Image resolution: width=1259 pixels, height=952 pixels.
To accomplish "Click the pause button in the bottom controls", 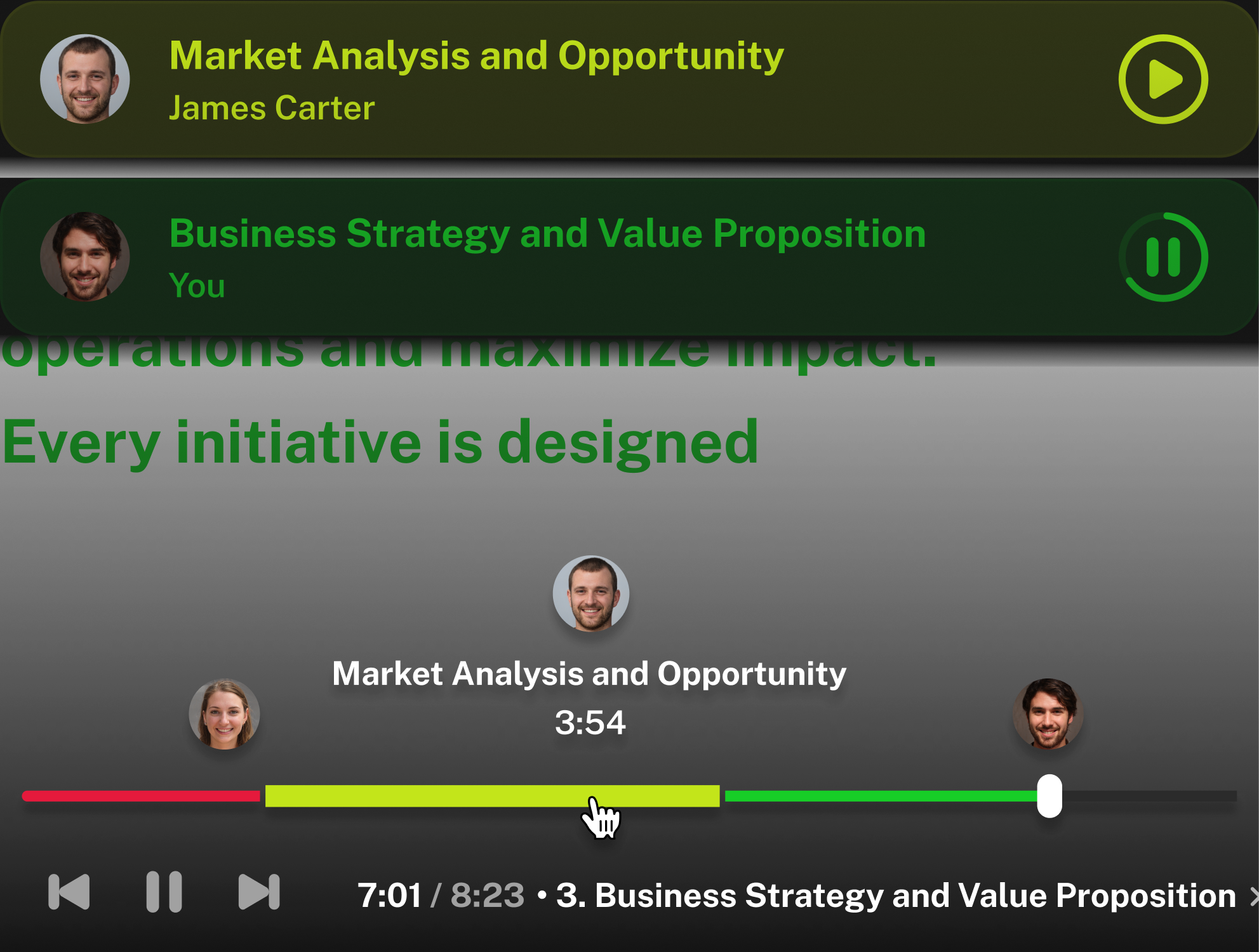I will point(164,892).
